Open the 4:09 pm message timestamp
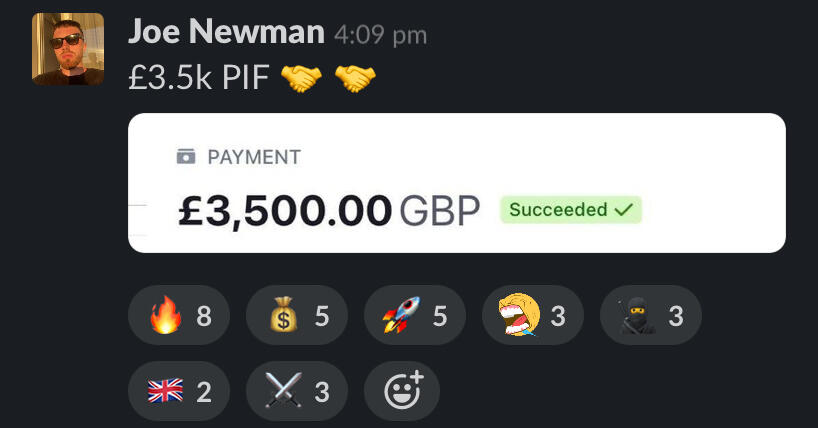818x428 pixels. pyautogui.click(x=380, y=35)
